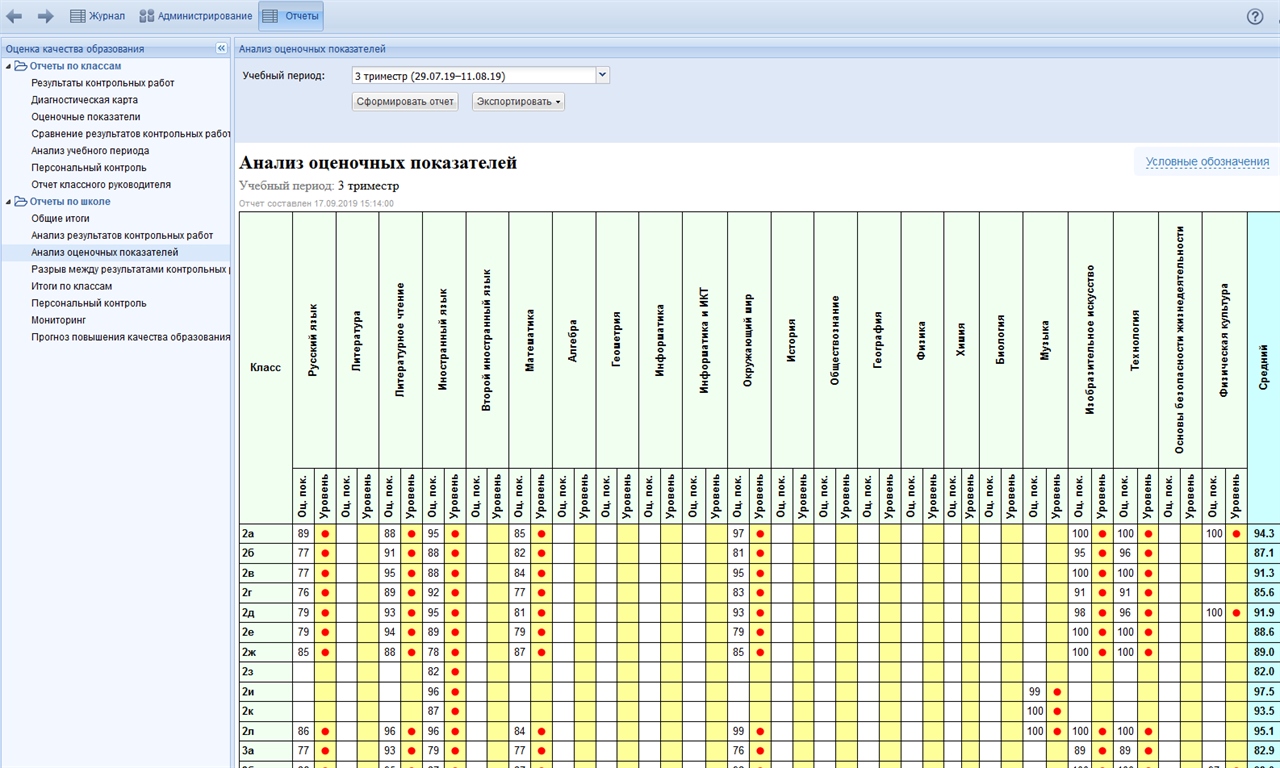Select Итоги по классам item
1280x768 pixels.
[x=71, y=286]
